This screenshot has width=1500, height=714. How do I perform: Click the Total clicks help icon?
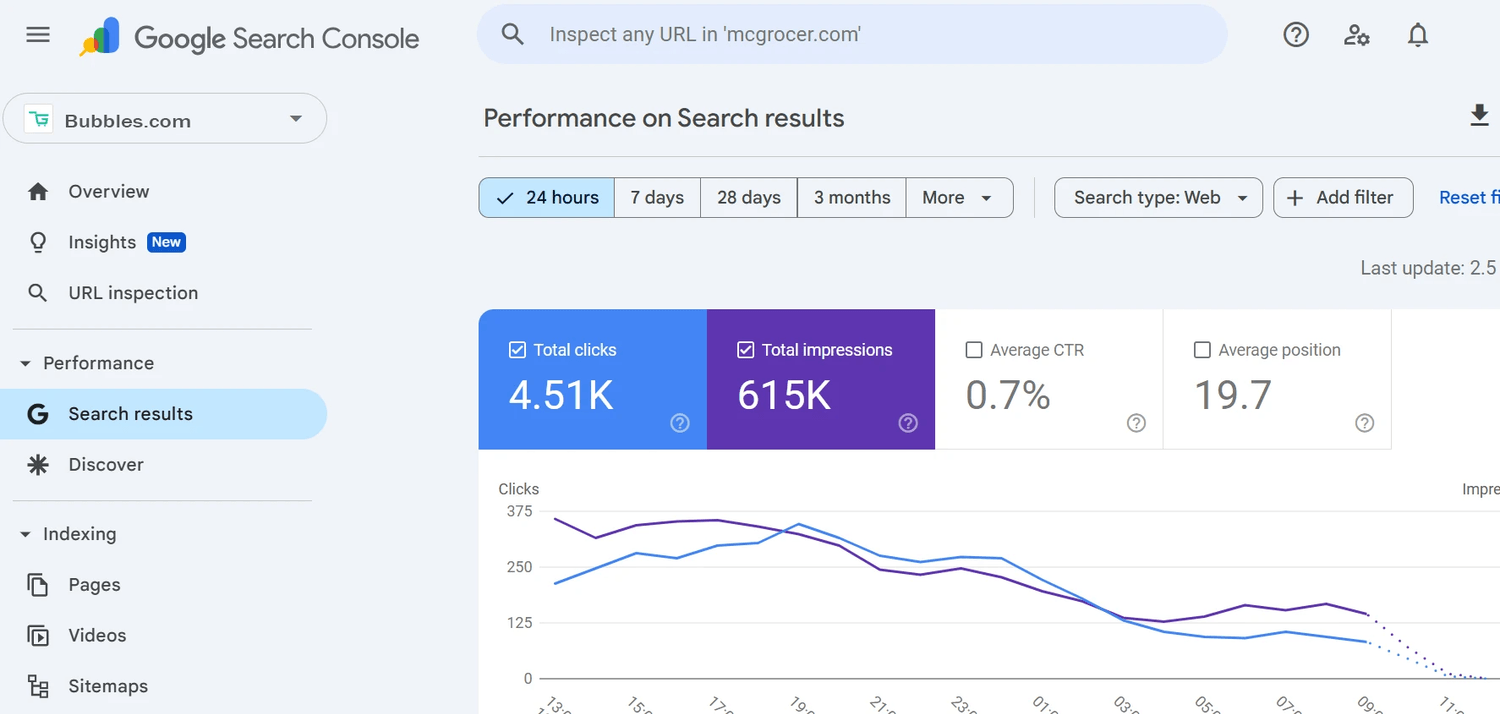click(x=680, y=423)
